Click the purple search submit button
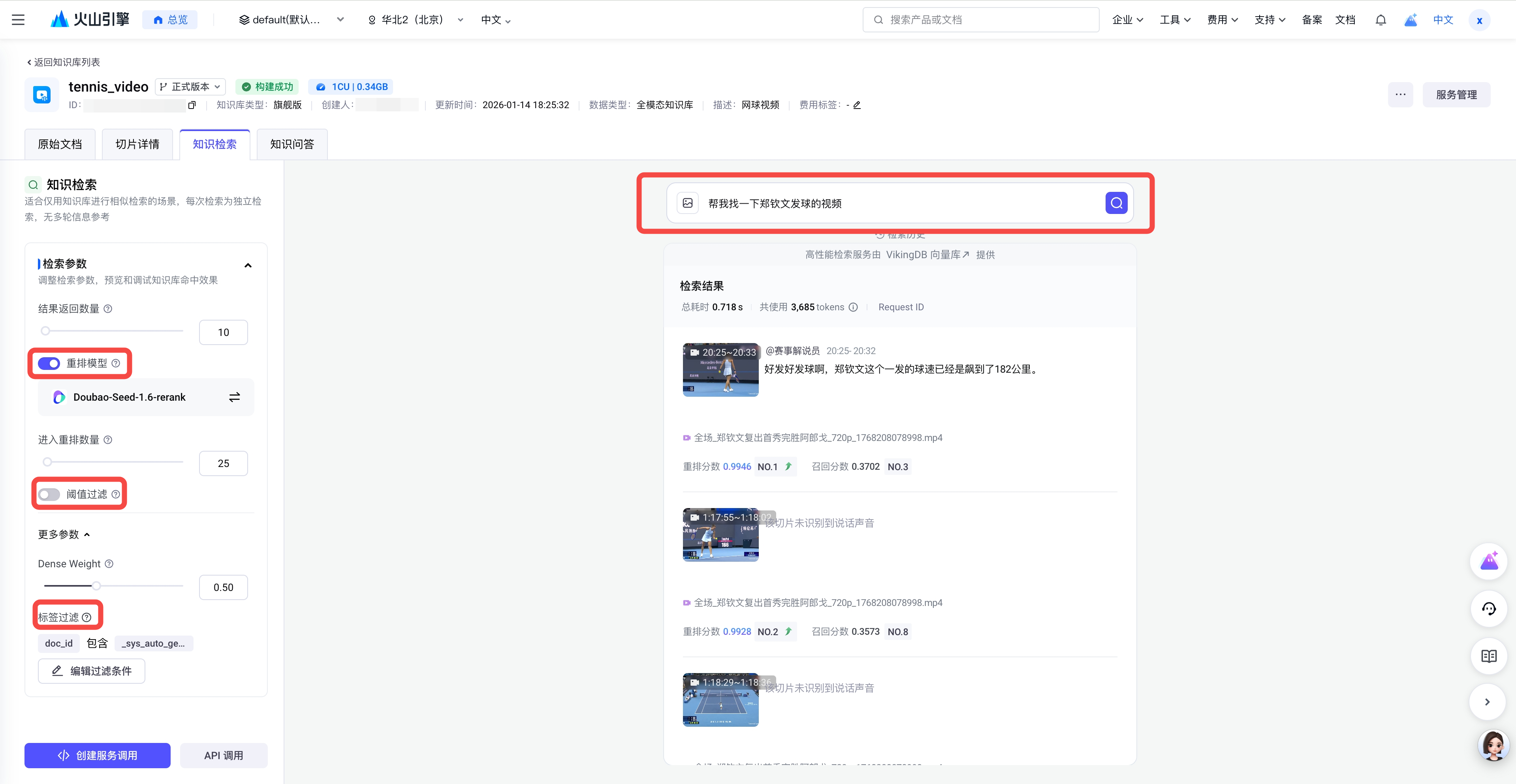Screen dimensions: 1516x784 click(1116, 203)
